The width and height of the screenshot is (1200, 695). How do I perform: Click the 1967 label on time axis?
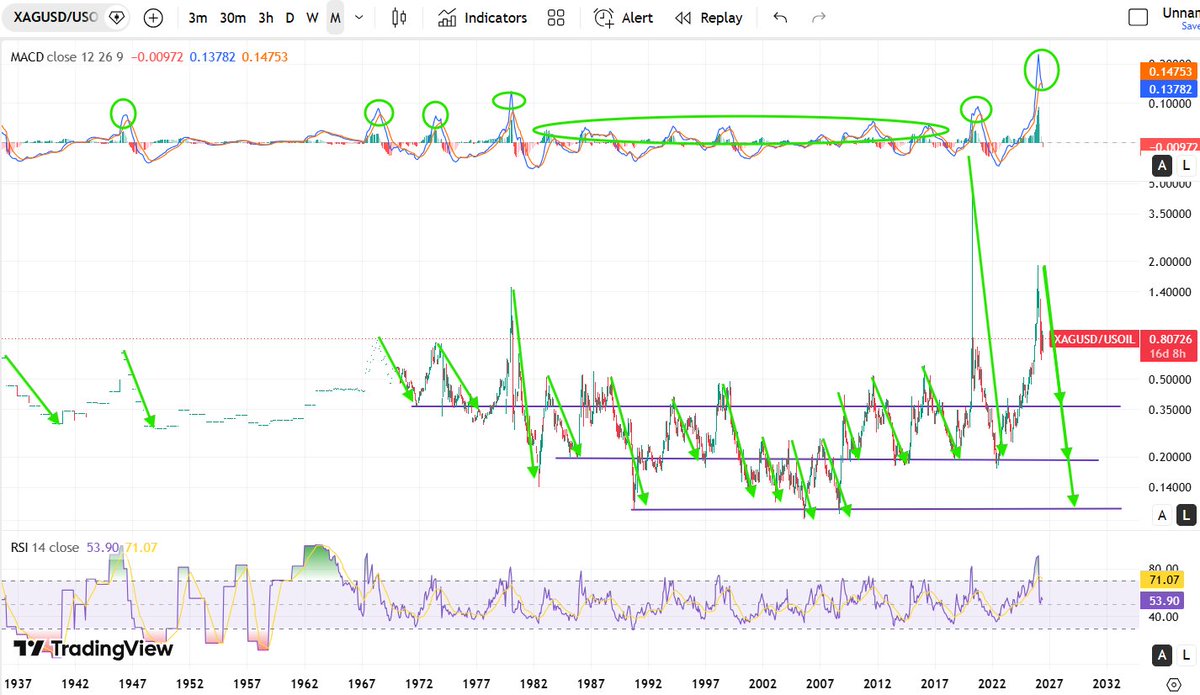point(361,683)
